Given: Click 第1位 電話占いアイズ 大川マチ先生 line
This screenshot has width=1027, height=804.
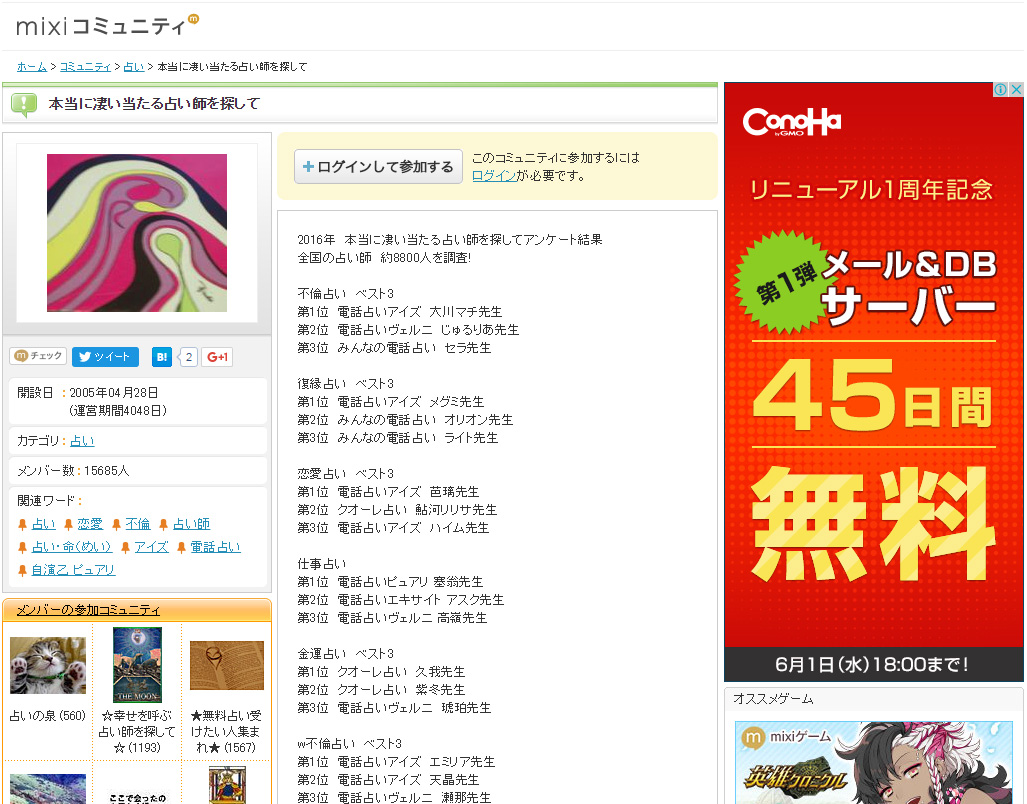Looking at the screenshot, I should pyautogui.click(x=400, y=312).
